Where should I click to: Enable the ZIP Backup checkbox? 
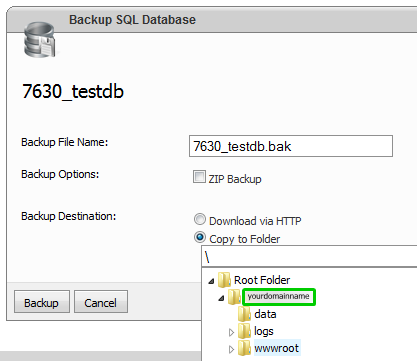[x=199, y=177]
